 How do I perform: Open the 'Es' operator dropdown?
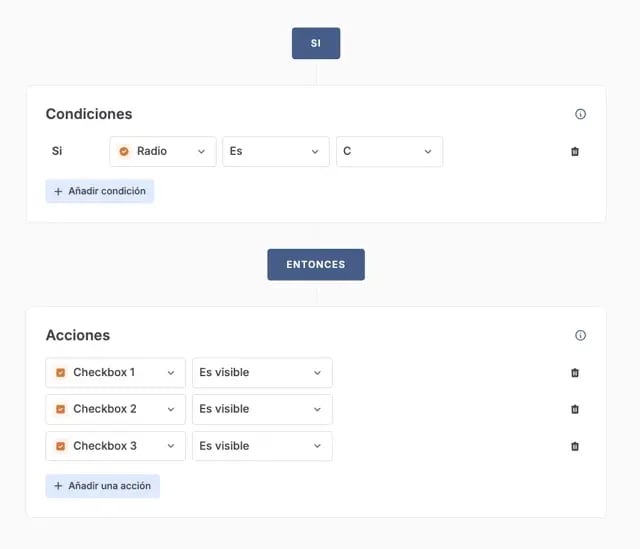click(276, 152)
